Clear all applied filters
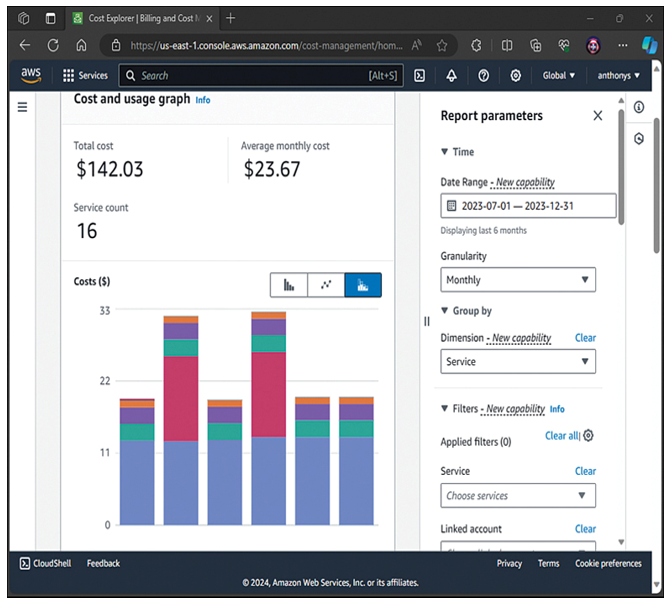669x604 pixels. [x=562, y=436]
